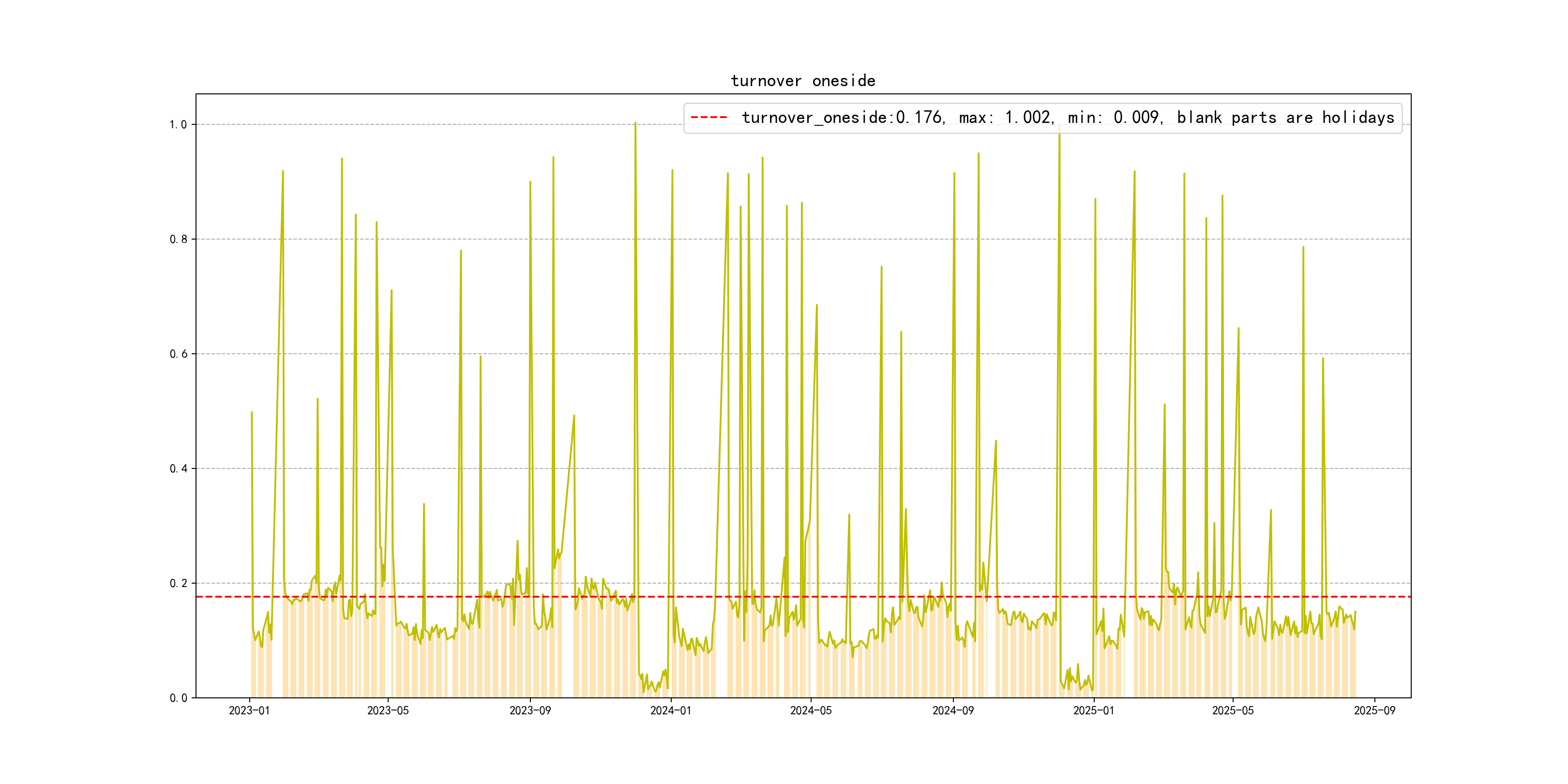Click the highest spike peak before 2024-01
Viewport: 1568px width, 784px height.
[x=635, y=123]
